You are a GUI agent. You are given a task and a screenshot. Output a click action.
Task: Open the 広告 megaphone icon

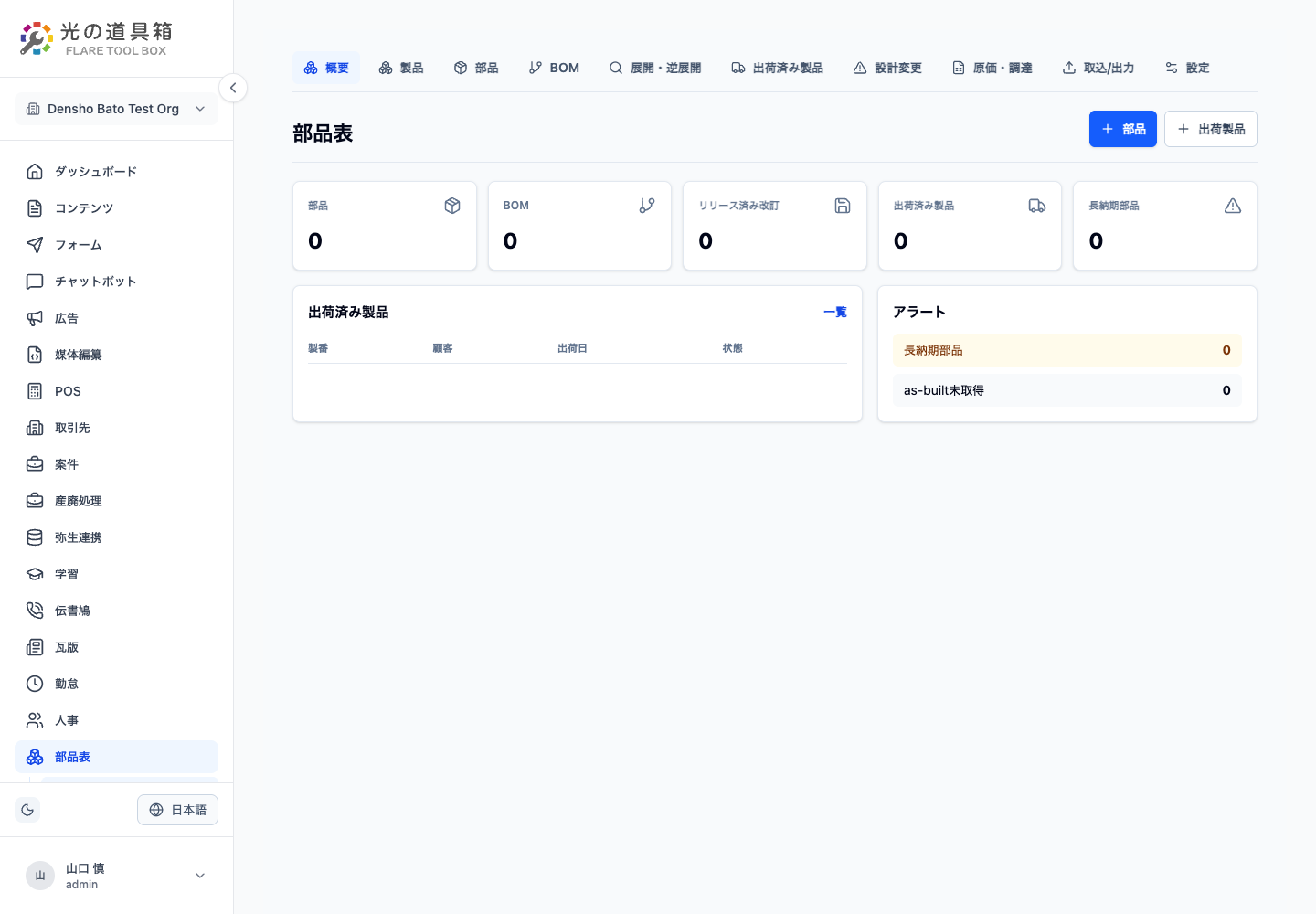[x=35, y=318]
